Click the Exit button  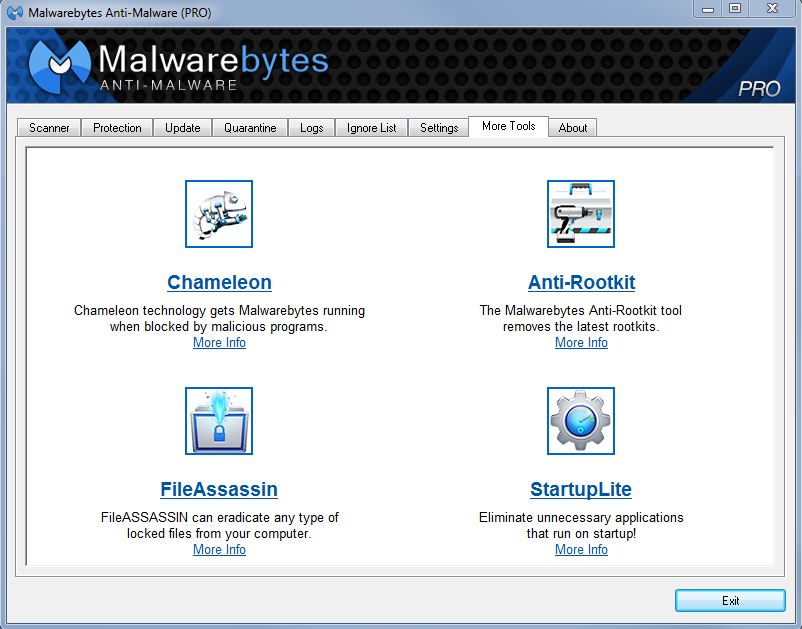tap(730, 600)
